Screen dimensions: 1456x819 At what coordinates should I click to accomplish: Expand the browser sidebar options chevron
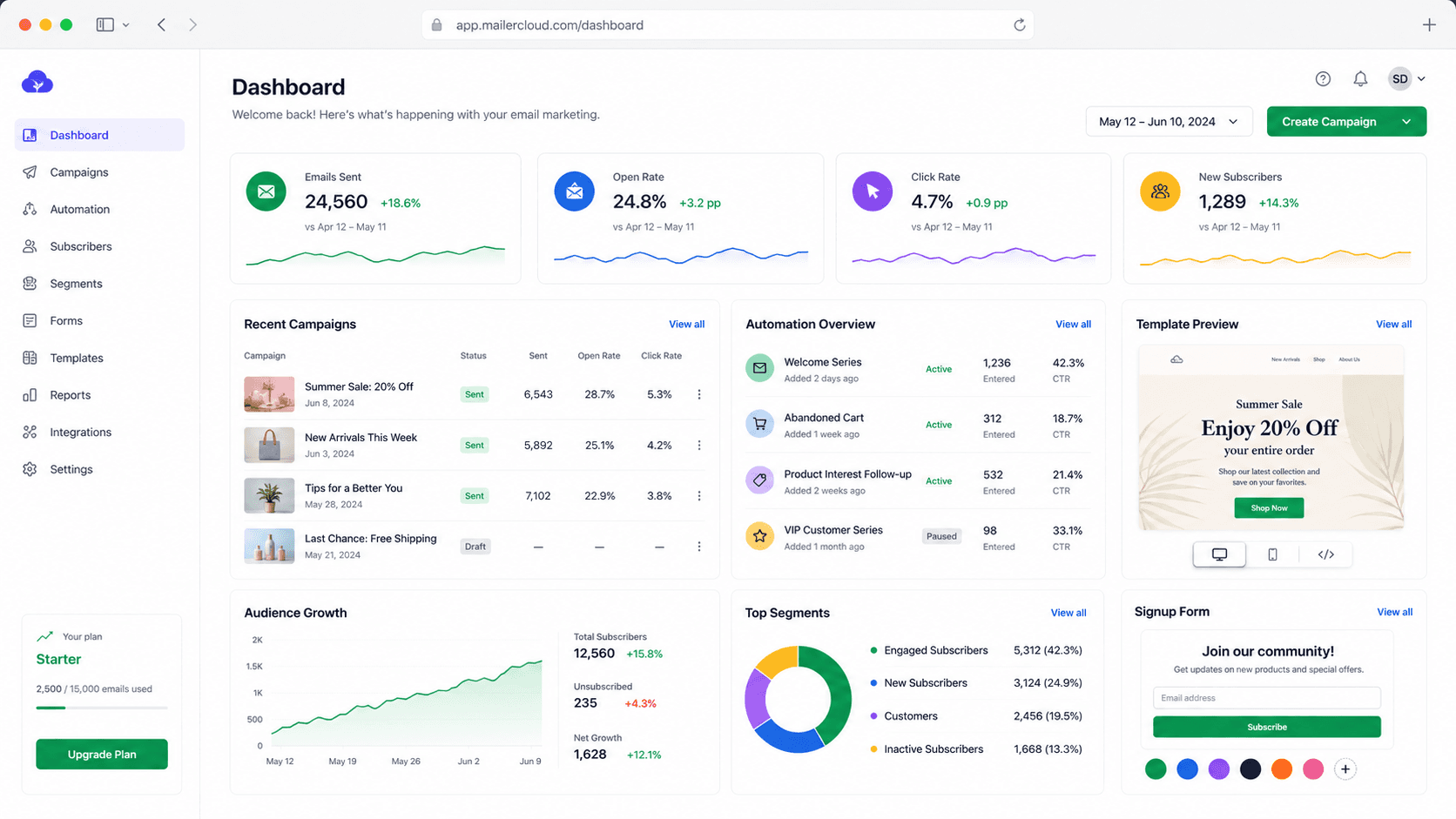[125, 25]
